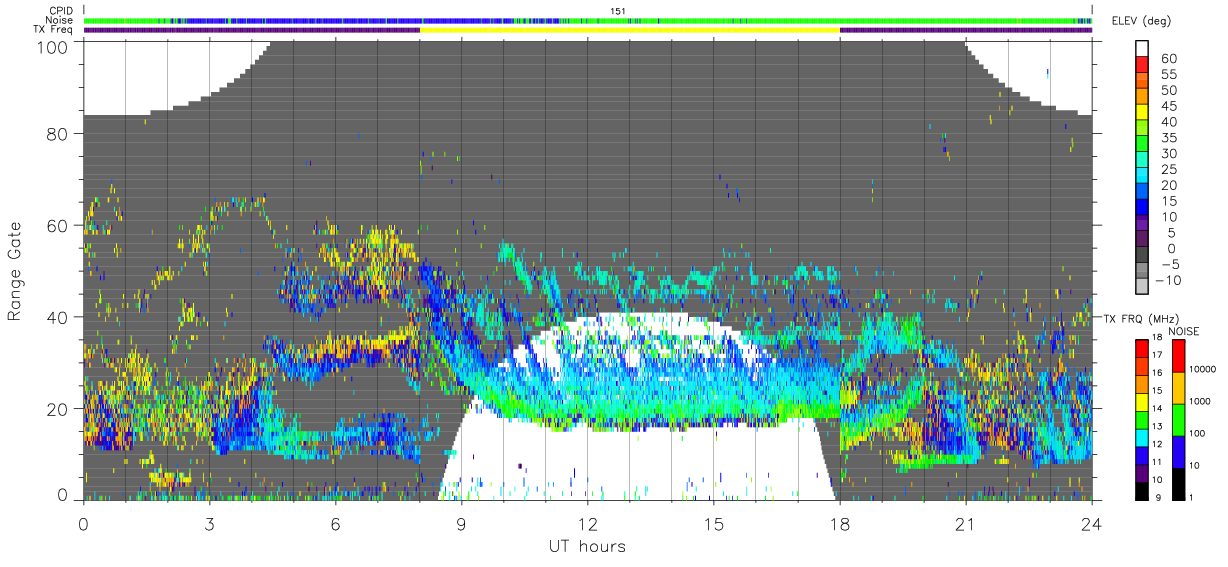1228x567 pixels.
Task: Click the 10000 label on NOISE colorbar
Action: [x=1203, y=370]
